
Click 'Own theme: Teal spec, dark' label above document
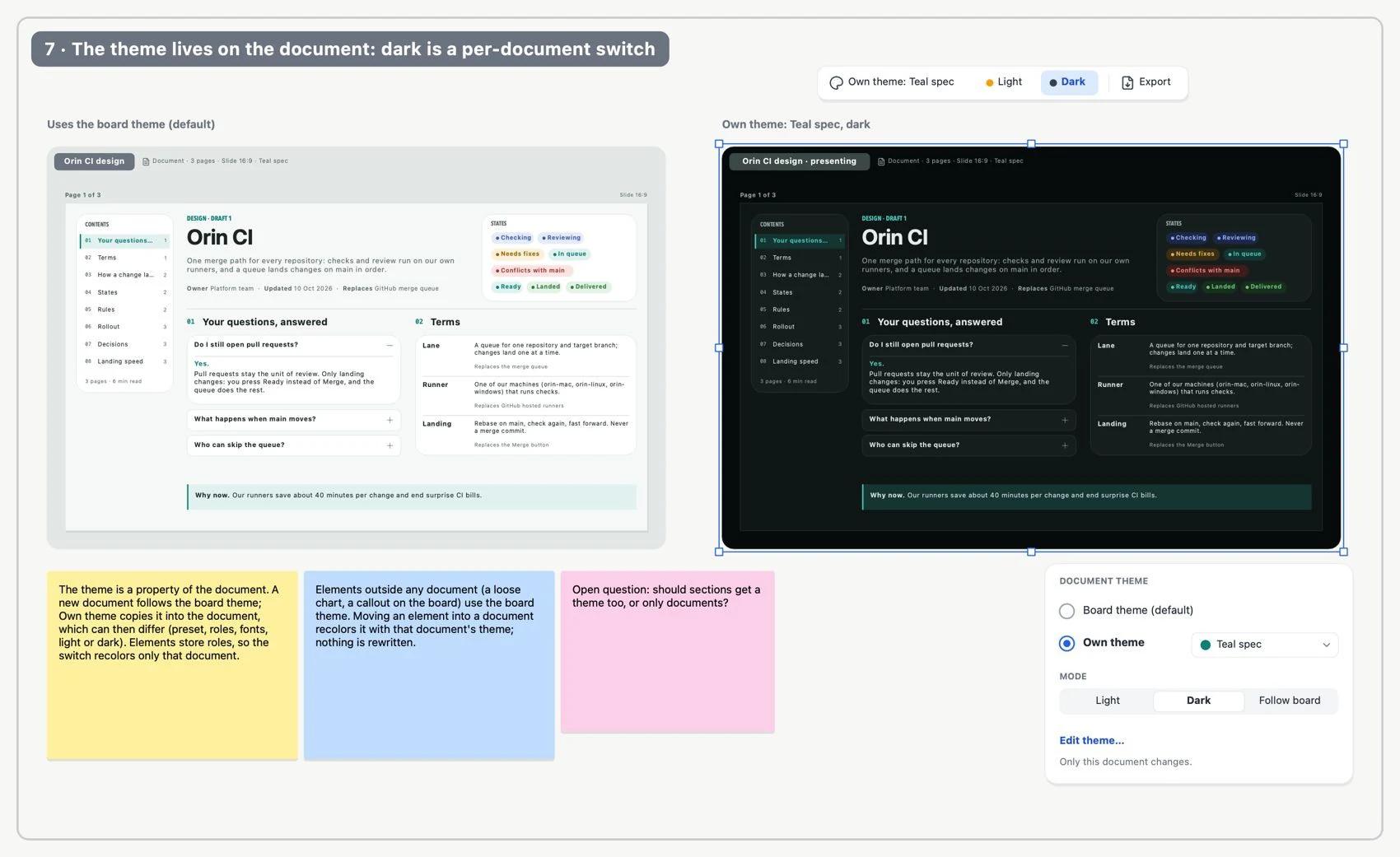(796, 124)
